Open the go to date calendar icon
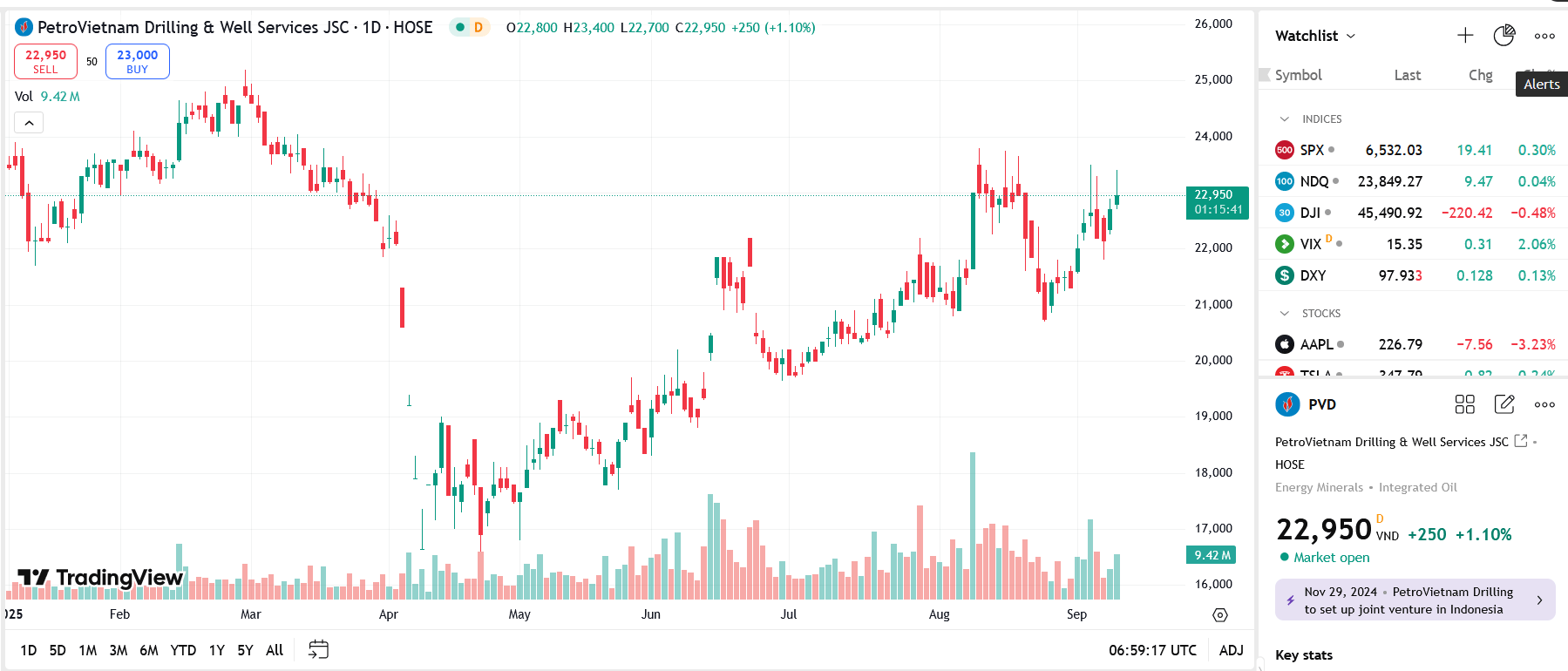This screenshot has height=671, width=1568. click(318, 650)
